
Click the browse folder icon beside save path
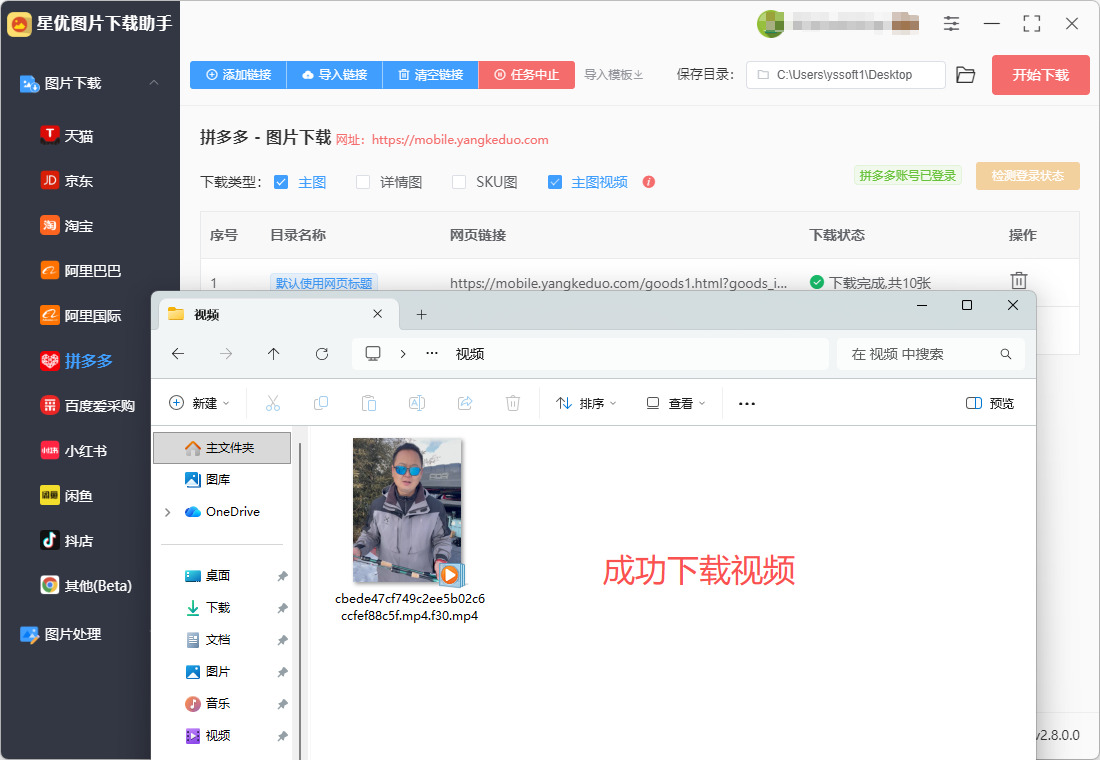coord(966,75)
